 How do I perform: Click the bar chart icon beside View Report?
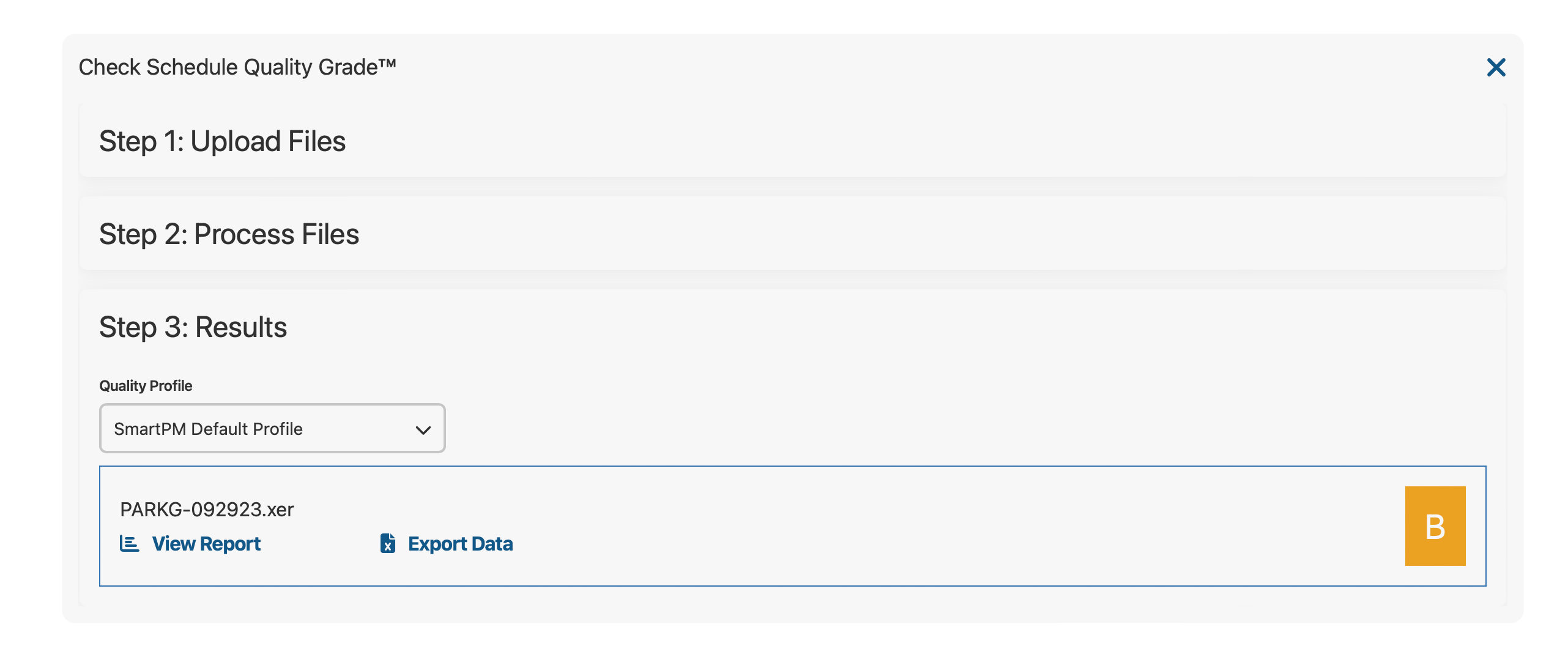(129, 543)
